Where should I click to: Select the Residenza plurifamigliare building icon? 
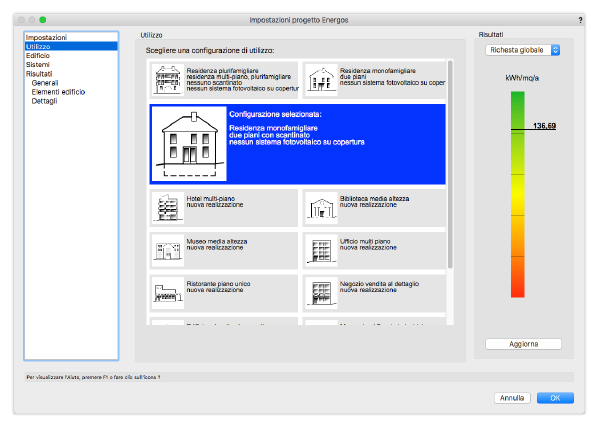[x=168, y=80]
